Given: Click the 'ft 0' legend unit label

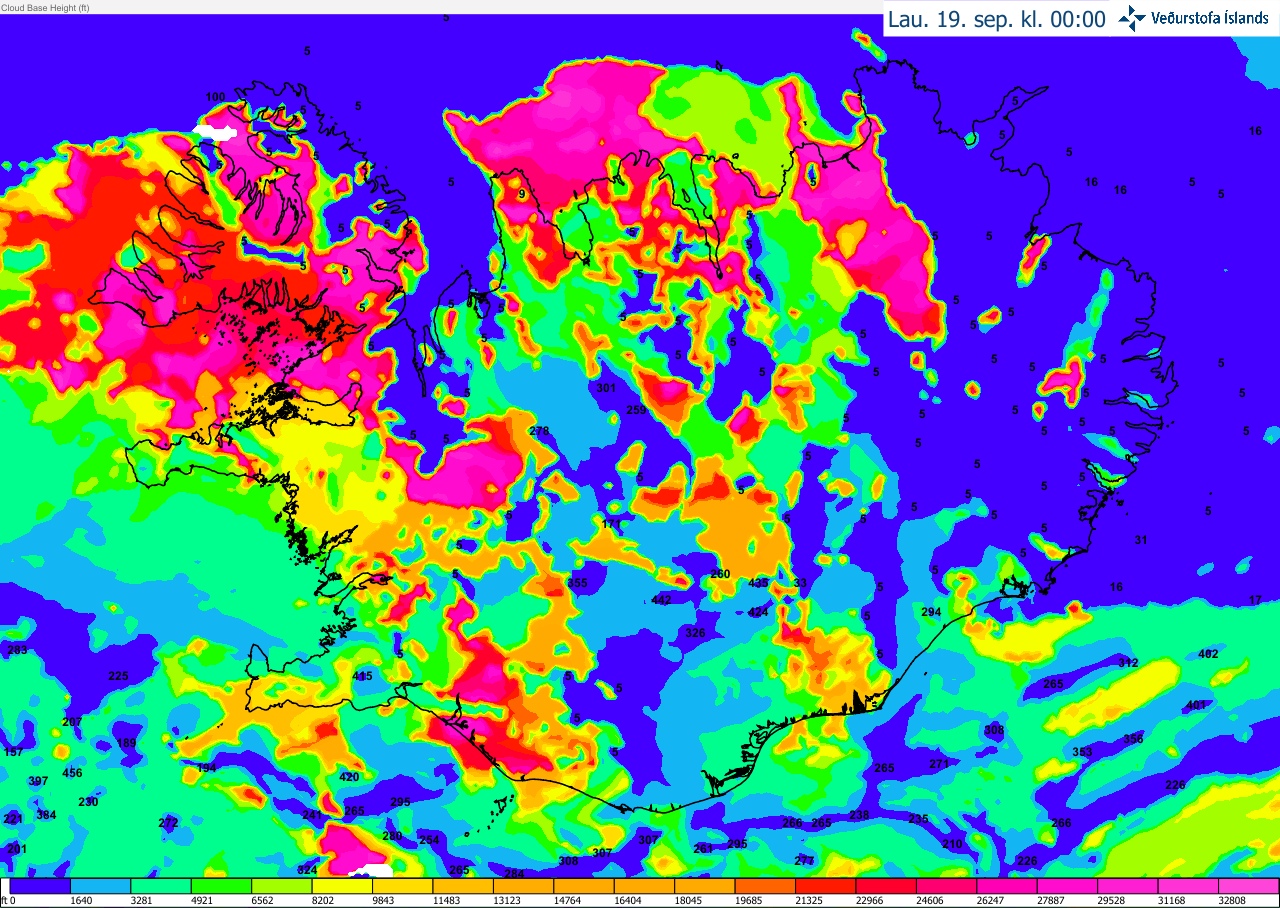Looking at the screenshot, I should [x=8, y=901].
